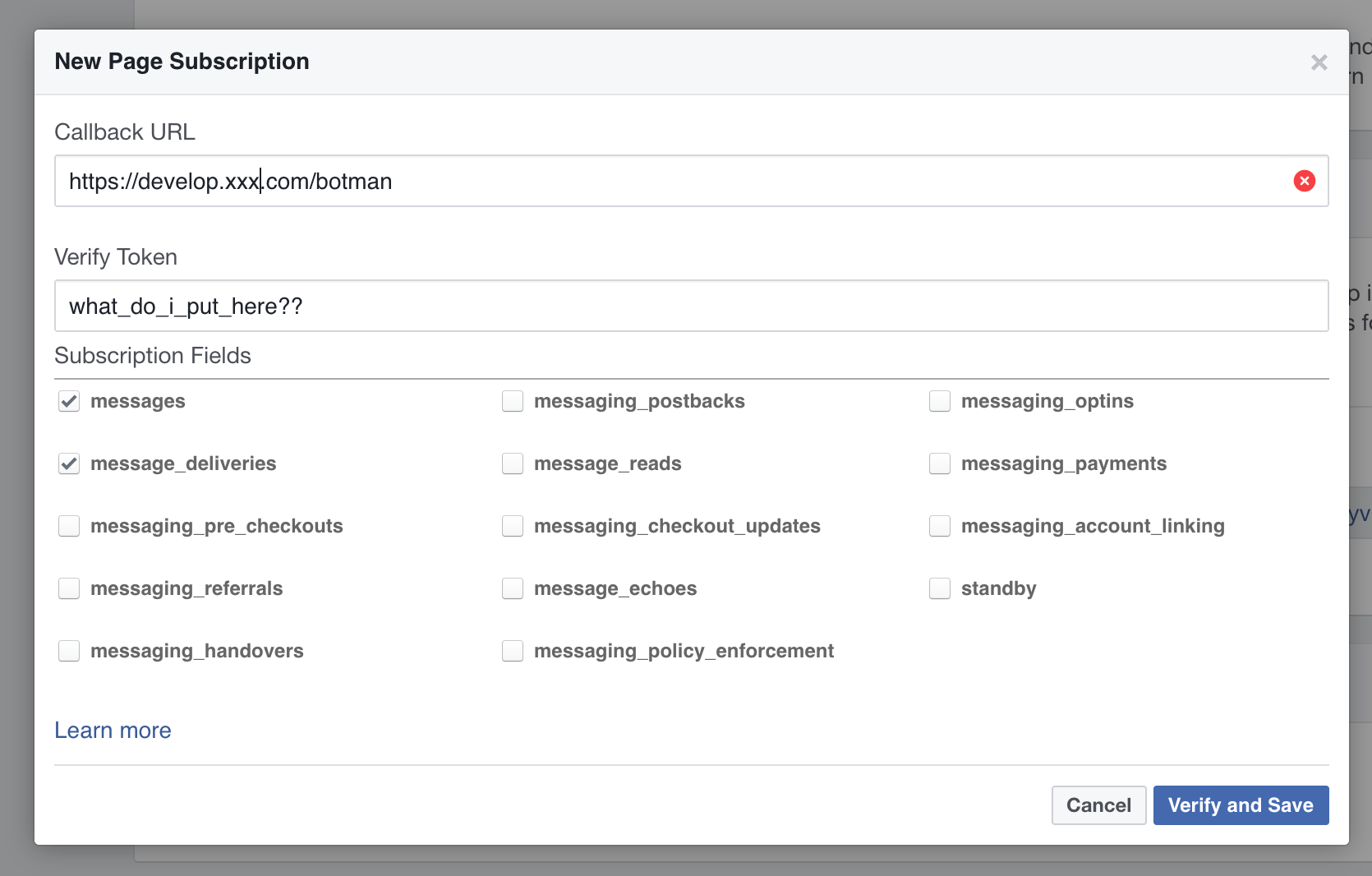The width and height of the screenshot is (1372, 876).
Task: Check the message_echoes subscription field
Action: [x=513, y=588]
